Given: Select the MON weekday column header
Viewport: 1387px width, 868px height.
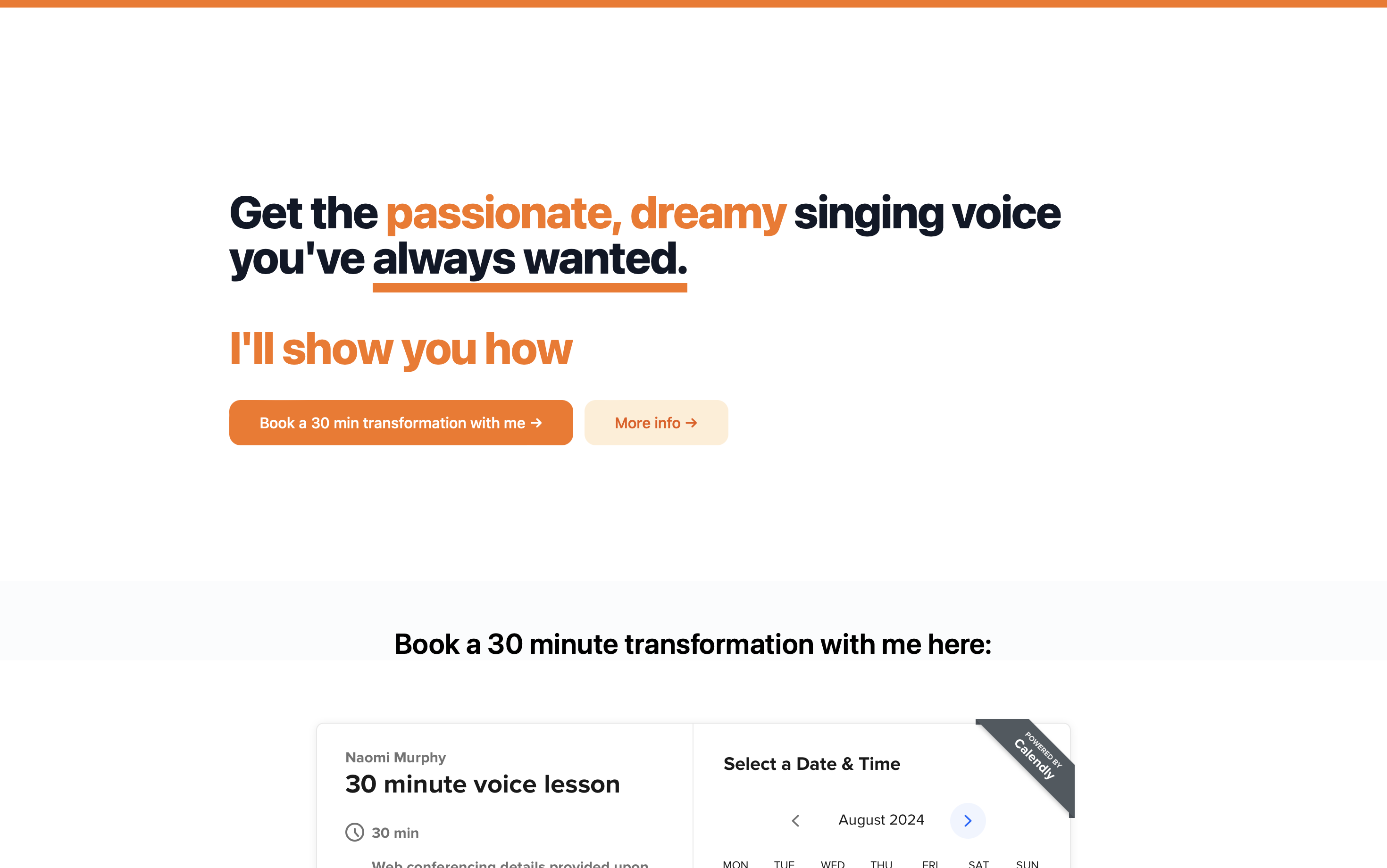Looking at the screenshot, I should (735, 863).
